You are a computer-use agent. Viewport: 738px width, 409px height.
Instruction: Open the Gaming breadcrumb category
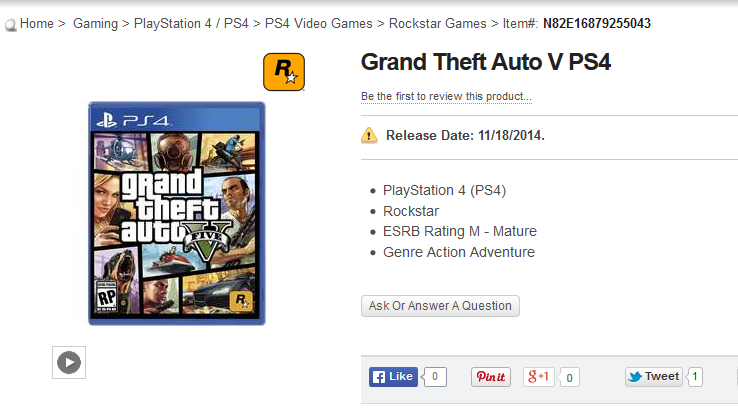click(96, 24)
